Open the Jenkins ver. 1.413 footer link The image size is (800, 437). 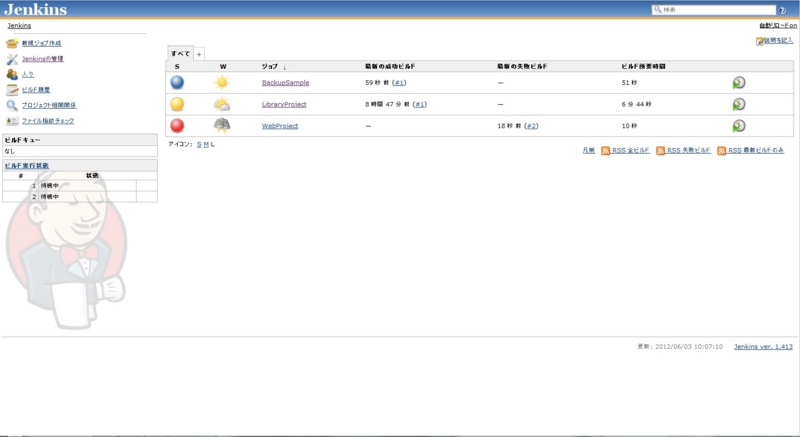[x=763, y=347]
